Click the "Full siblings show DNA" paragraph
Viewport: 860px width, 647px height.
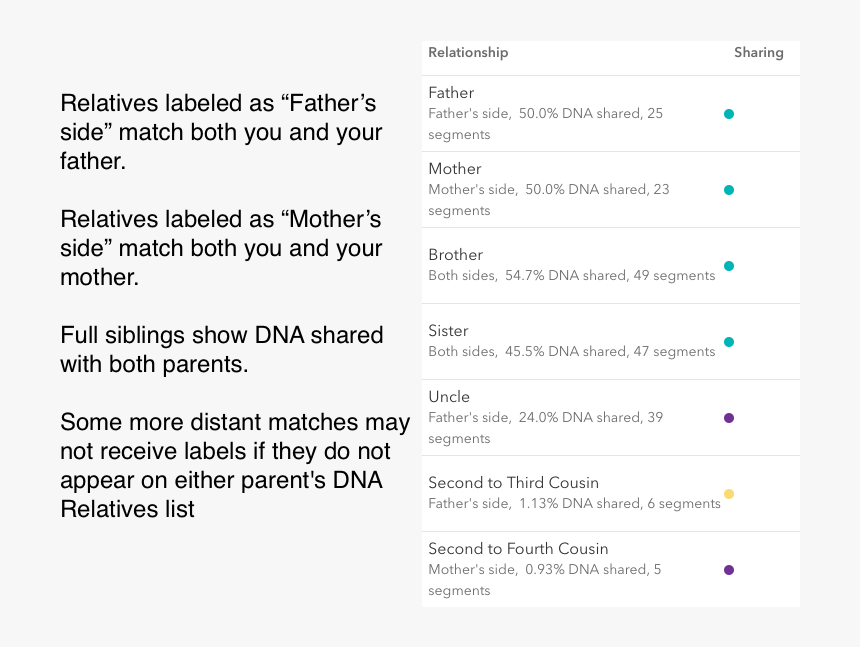(221, 349)
